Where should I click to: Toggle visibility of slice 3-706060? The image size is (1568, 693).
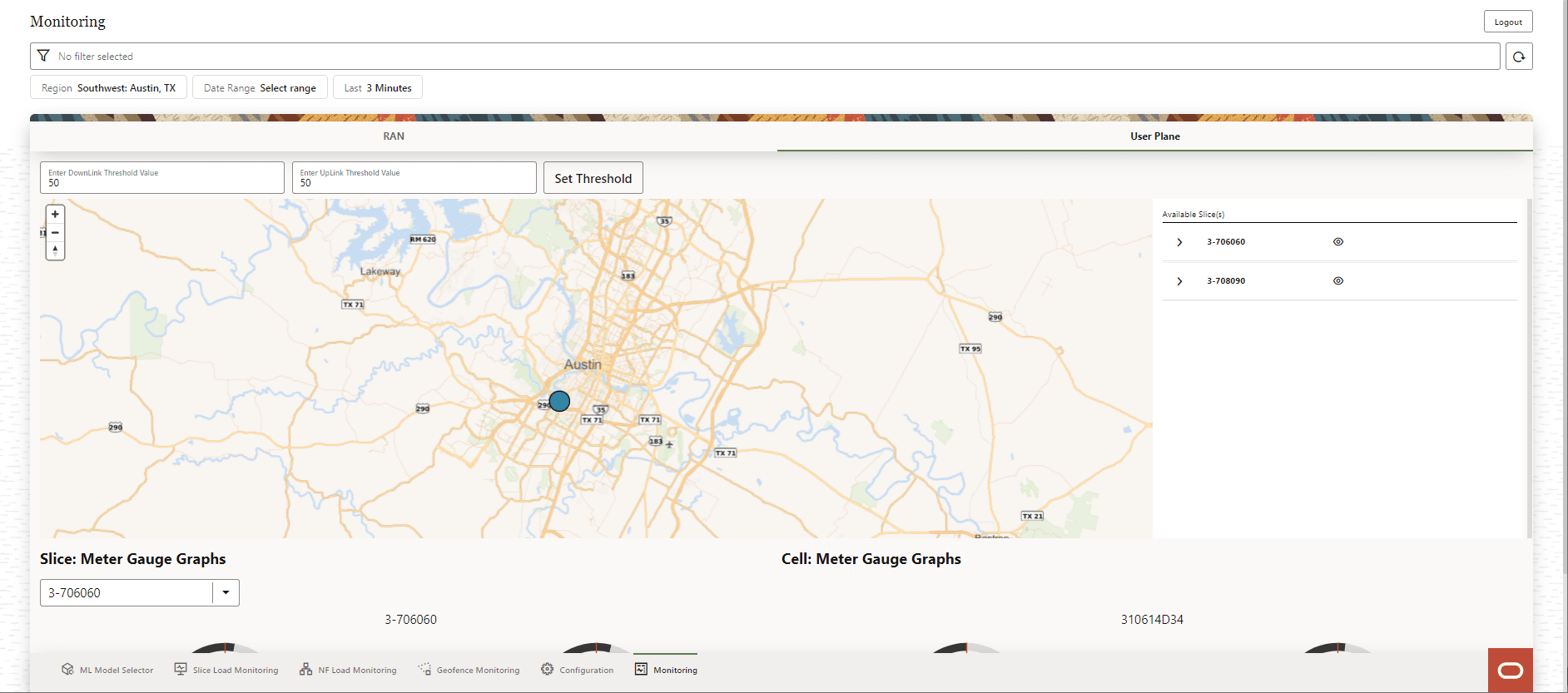point(1338,241)
